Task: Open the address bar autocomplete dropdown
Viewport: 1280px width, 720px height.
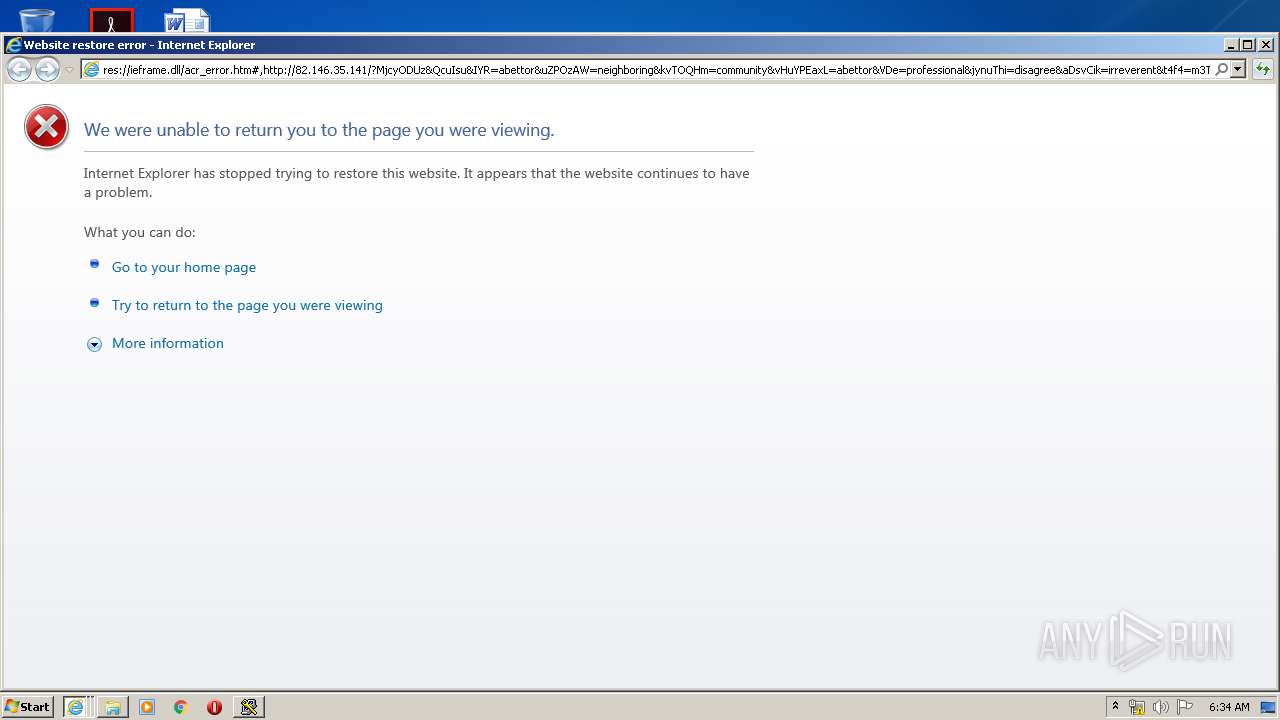Action: (1238, 70)
